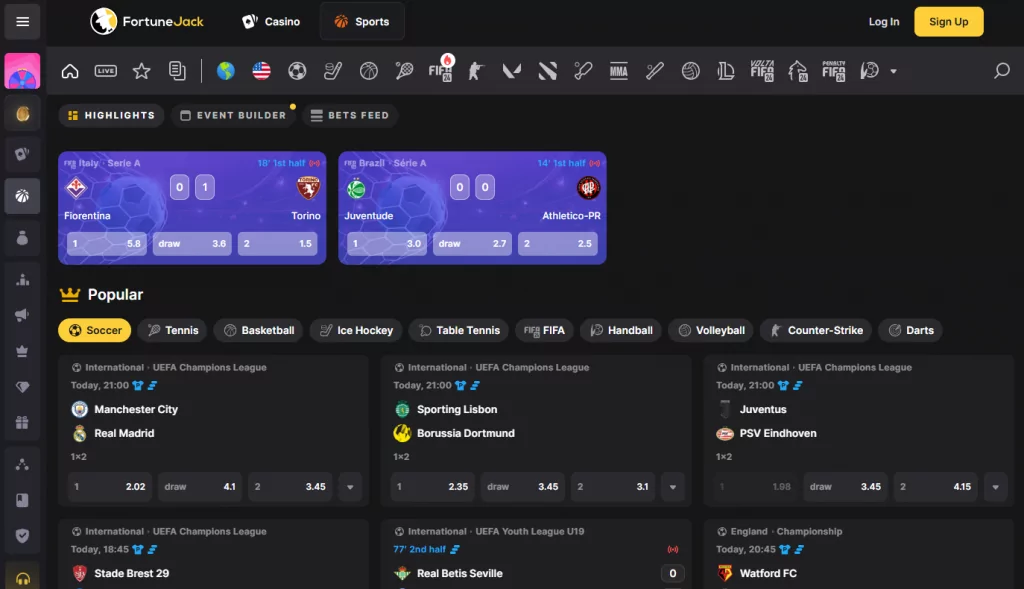Screen dimensions: 1024x589
Task: Select the Soccer filter chip
Action: point(96,330)
